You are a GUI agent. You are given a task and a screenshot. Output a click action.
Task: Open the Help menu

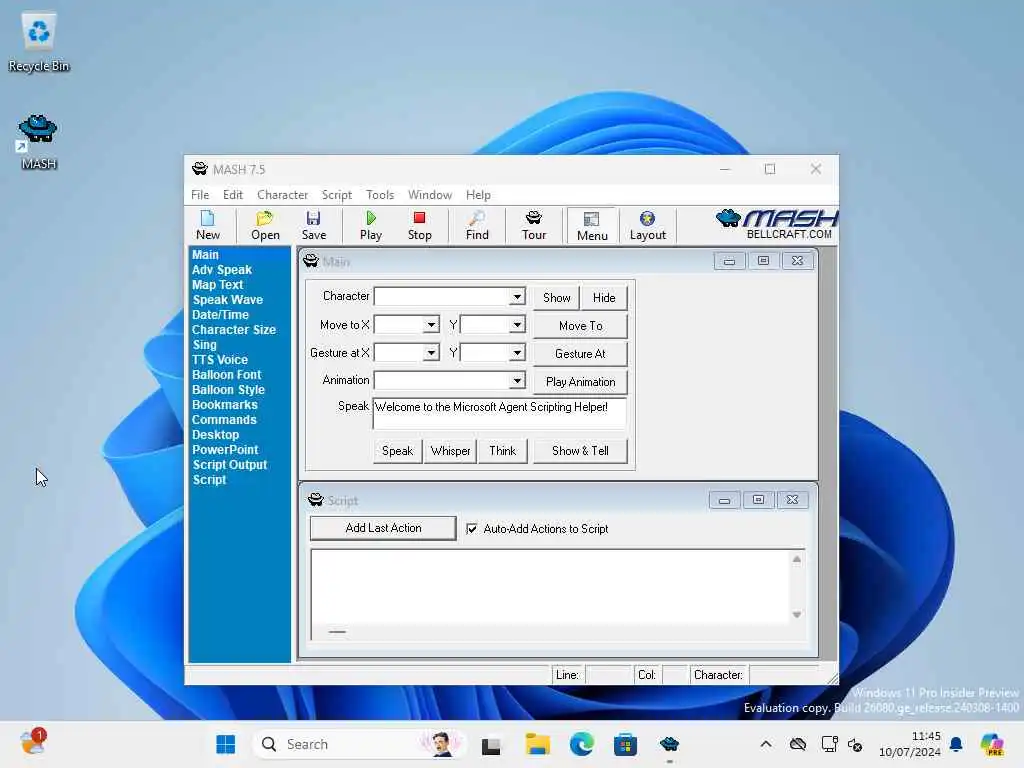point(478,195)
